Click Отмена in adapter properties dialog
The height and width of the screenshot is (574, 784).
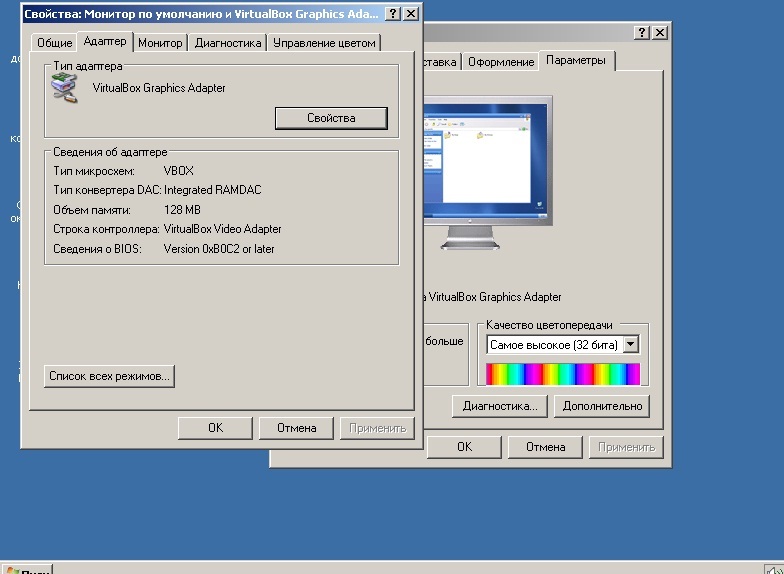[x=296, y=428]
